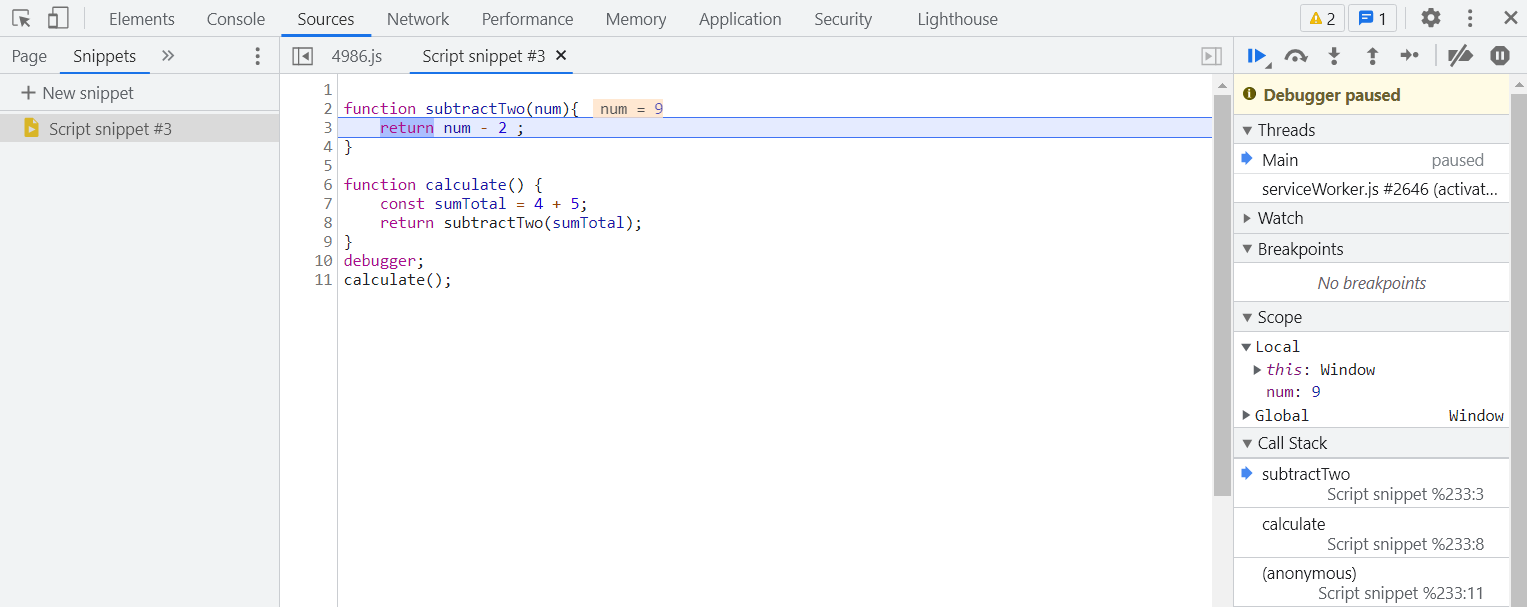This screenshot has height=607, width=1527.
Task: Close the Script snippet #3 tab
Action: pyautogui.click(x=561, y=56)
